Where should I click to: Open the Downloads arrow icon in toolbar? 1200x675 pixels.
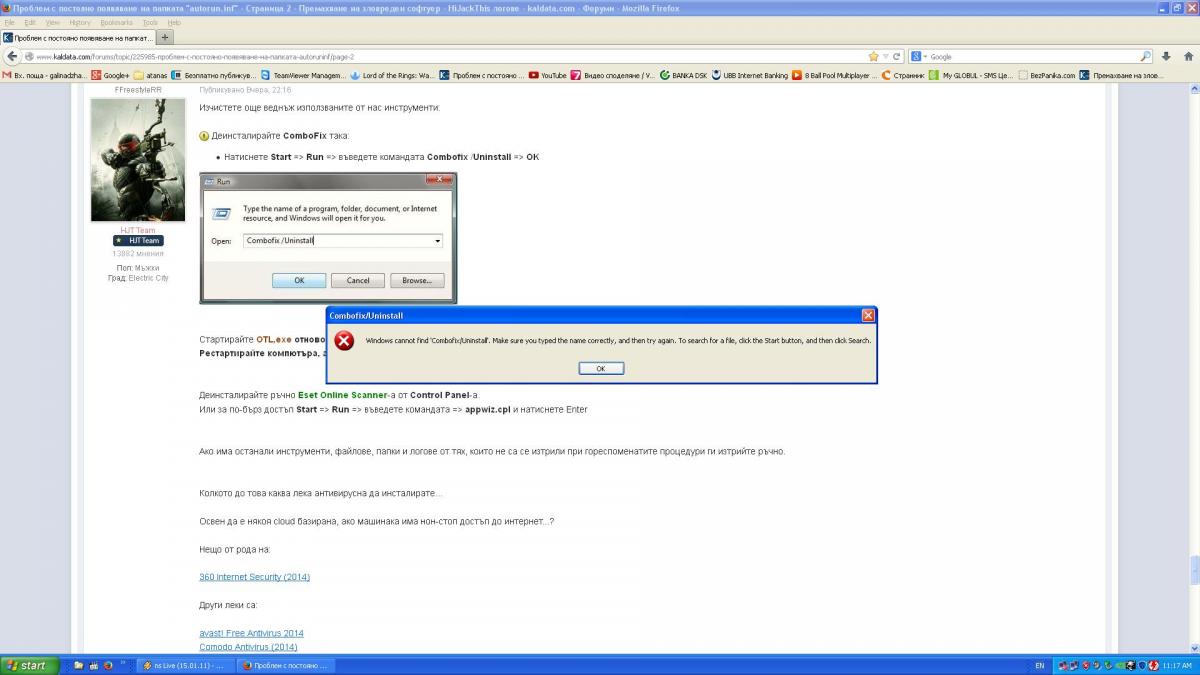click(1166, 57)
